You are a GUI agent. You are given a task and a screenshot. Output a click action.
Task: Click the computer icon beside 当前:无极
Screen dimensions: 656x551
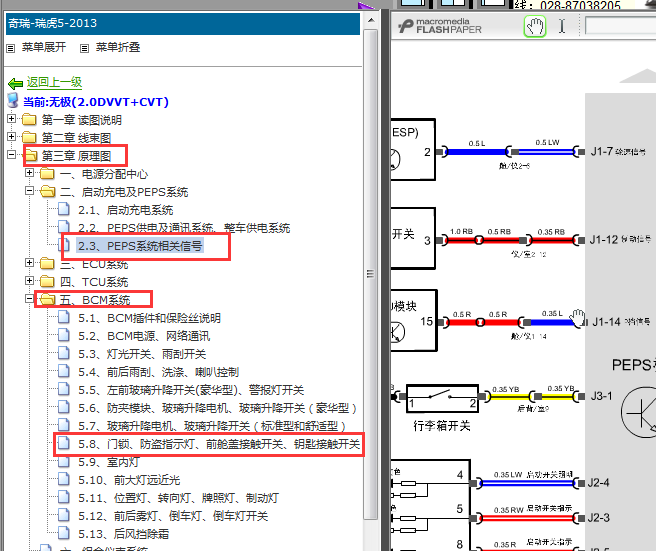point(13,101)
